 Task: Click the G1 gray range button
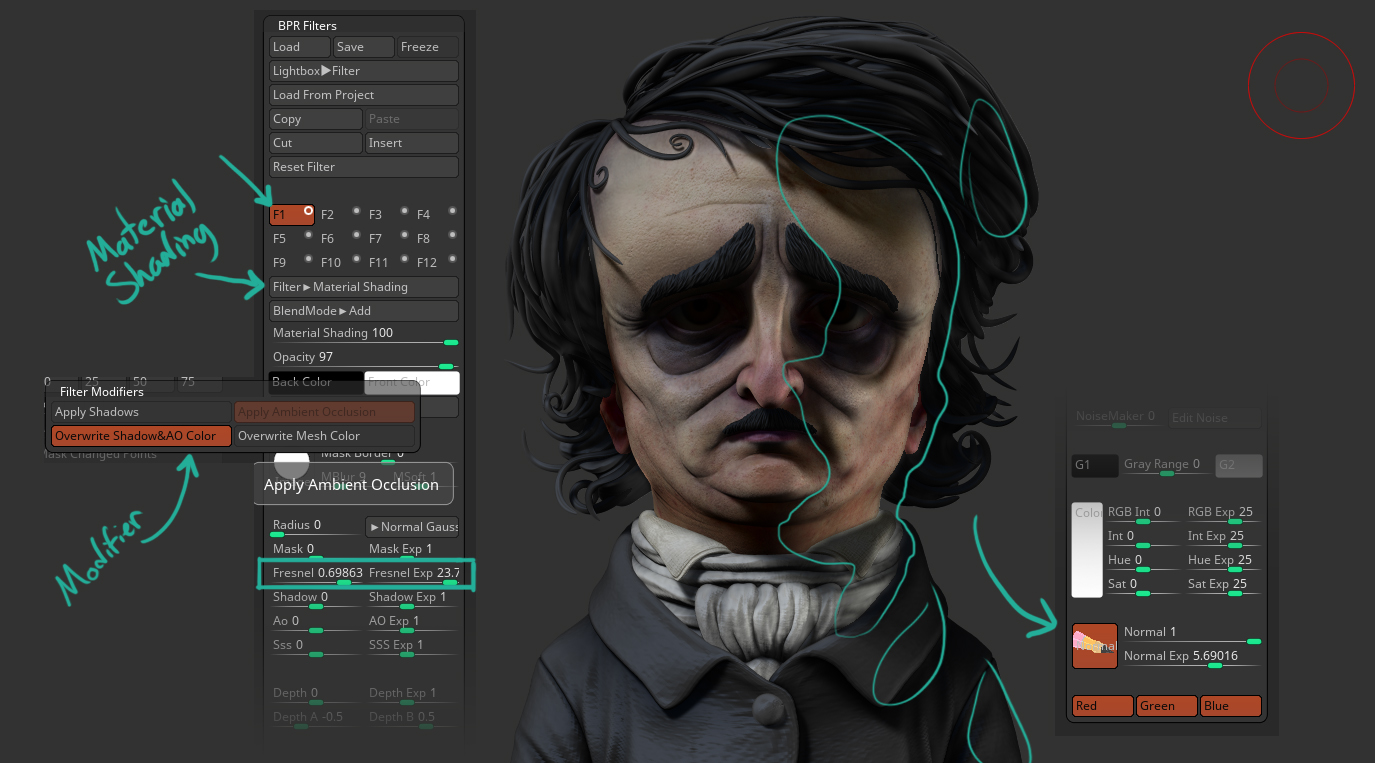1095,466
